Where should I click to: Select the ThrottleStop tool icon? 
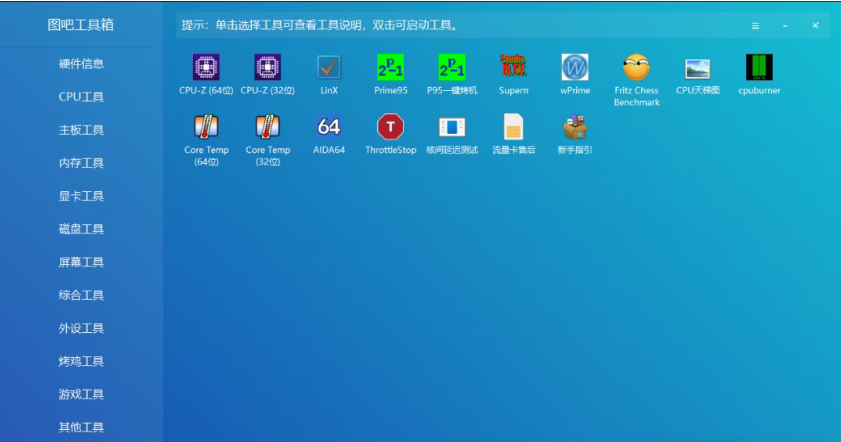pyautogui.click(x=390, y=127)
